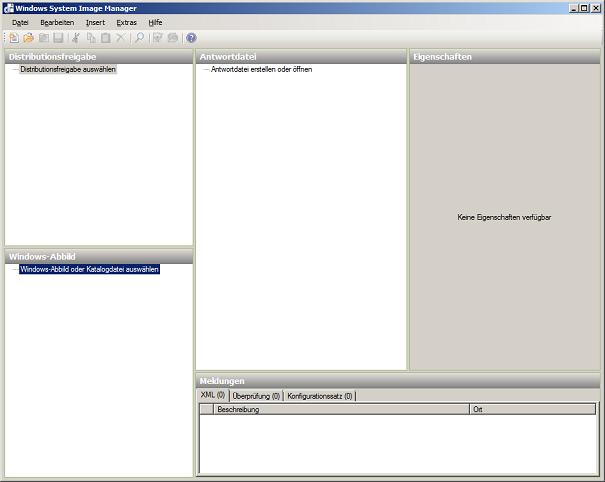
Task: Click the Windows-Abbild panel header
Action: pos(99,257)
